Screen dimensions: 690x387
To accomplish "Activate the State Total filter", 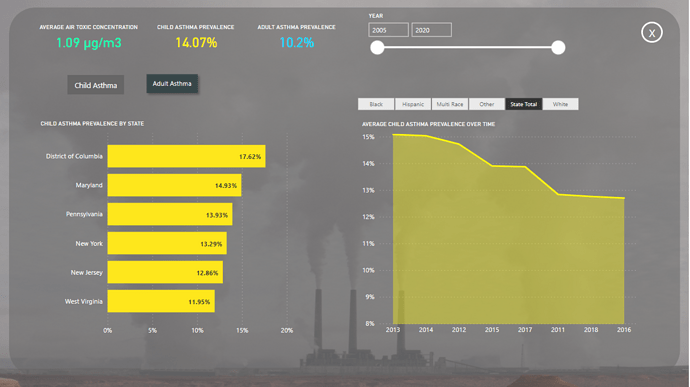I will pyautogui.click(x=524, y=104).
